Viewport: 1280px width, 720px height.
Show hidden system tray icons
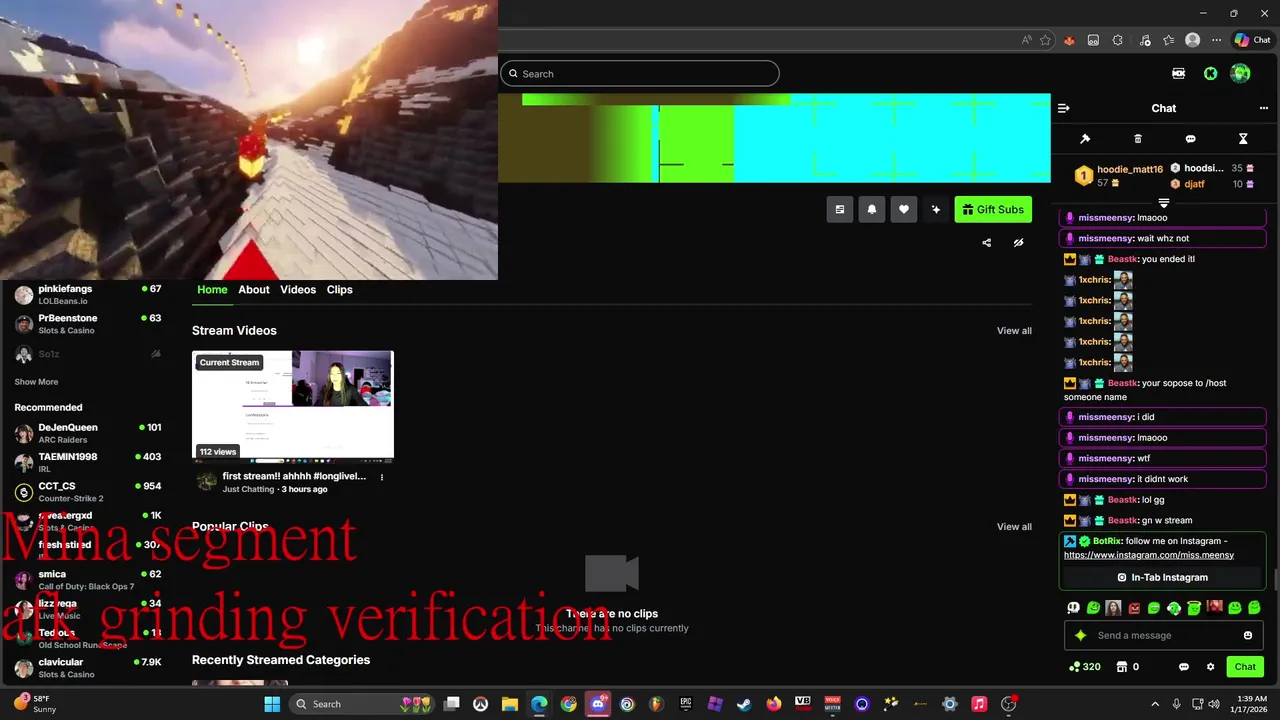1155,704
